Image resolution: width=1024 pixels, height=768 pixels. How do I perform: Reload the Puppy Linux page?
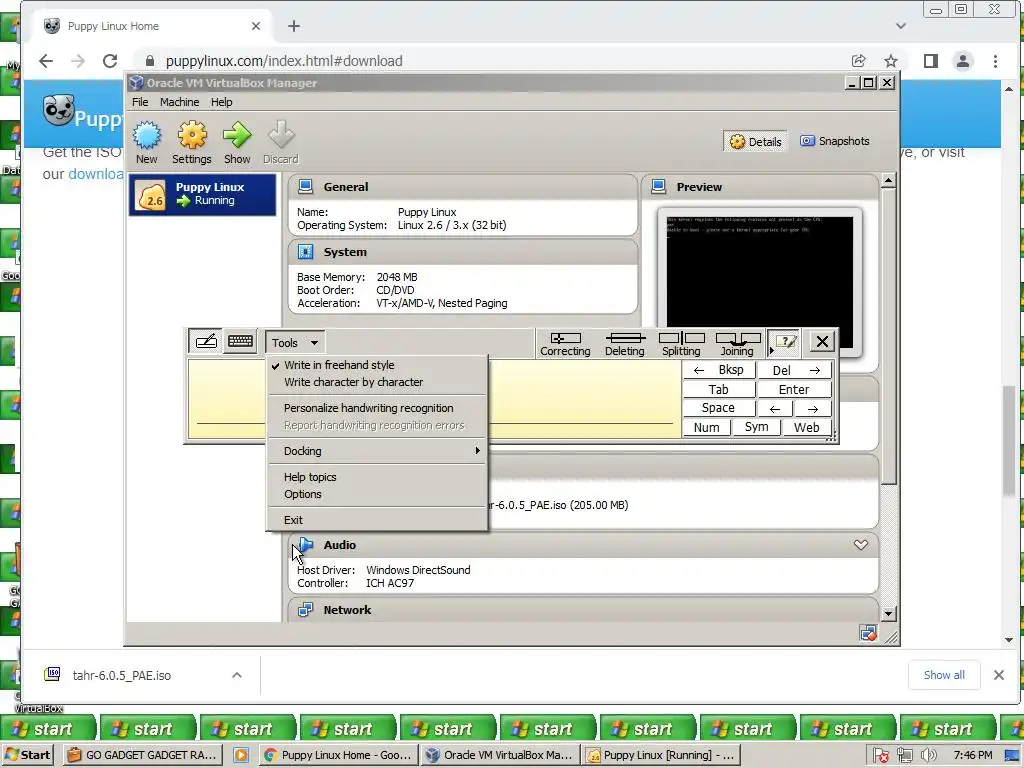[x=110, y=61]
